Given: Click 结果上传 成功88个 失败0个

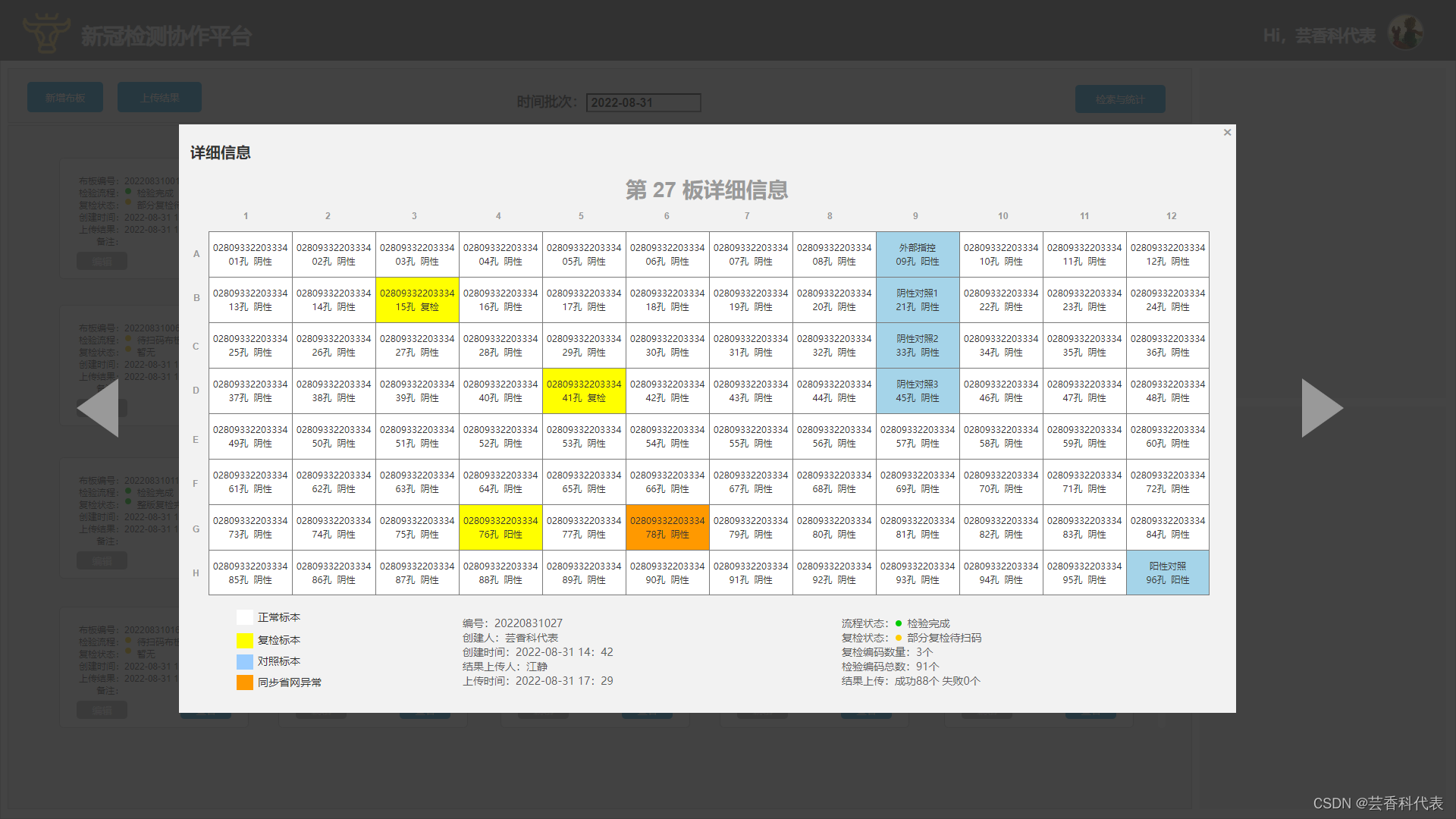Looking at the screenshot, I should 911,681.
